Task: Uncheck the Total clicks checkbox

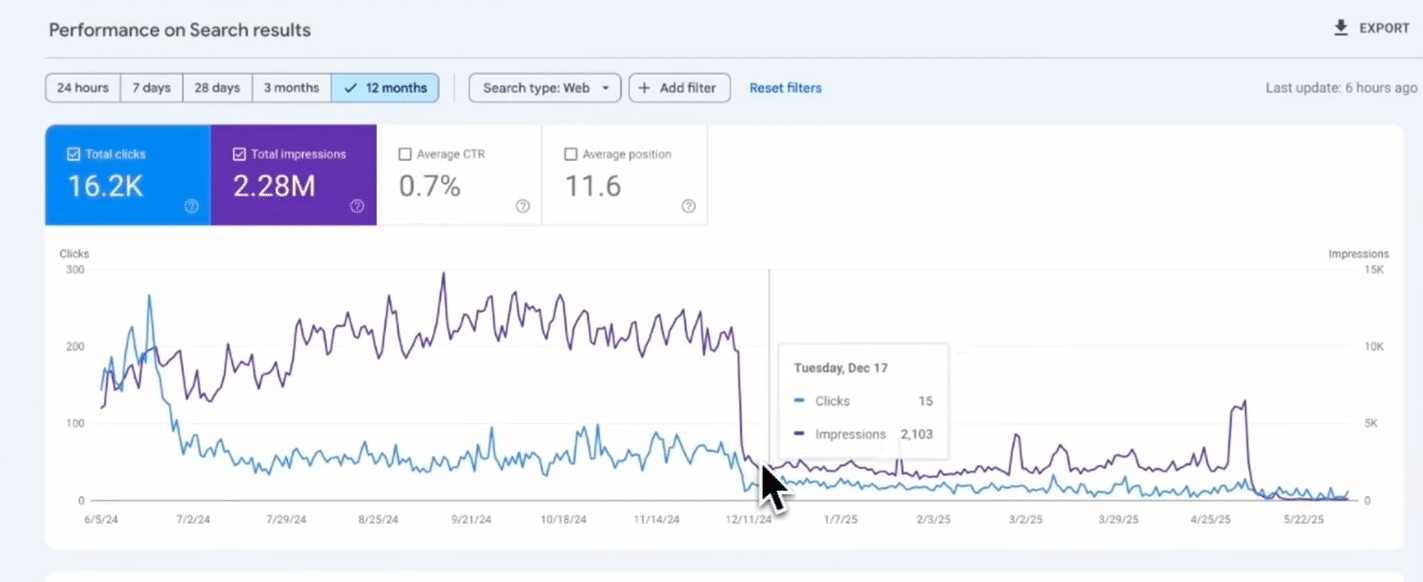Action: (73, 154)
